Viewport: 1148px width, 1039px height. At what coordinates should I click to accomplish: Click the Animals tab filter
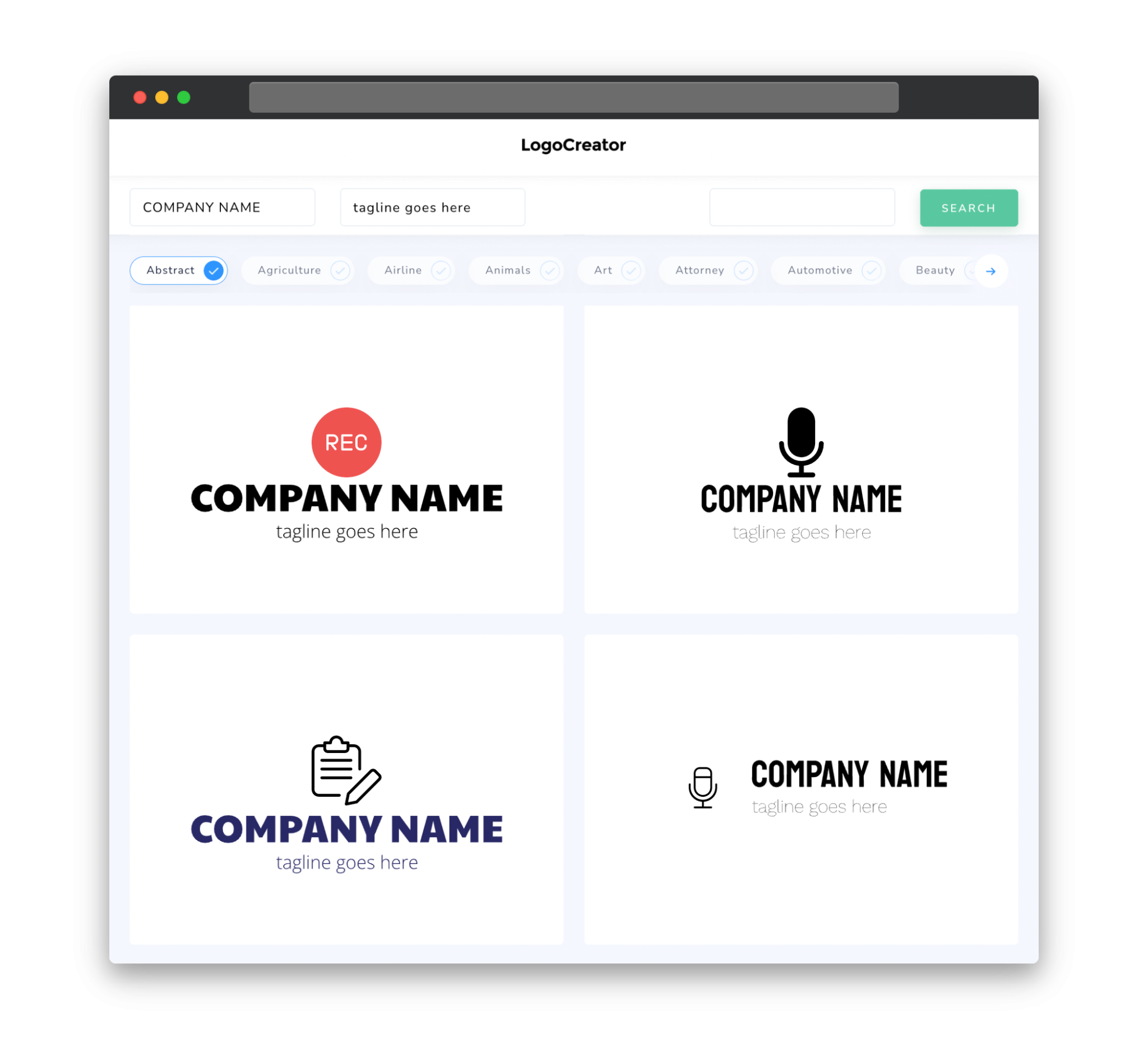[x=516, y=270]
